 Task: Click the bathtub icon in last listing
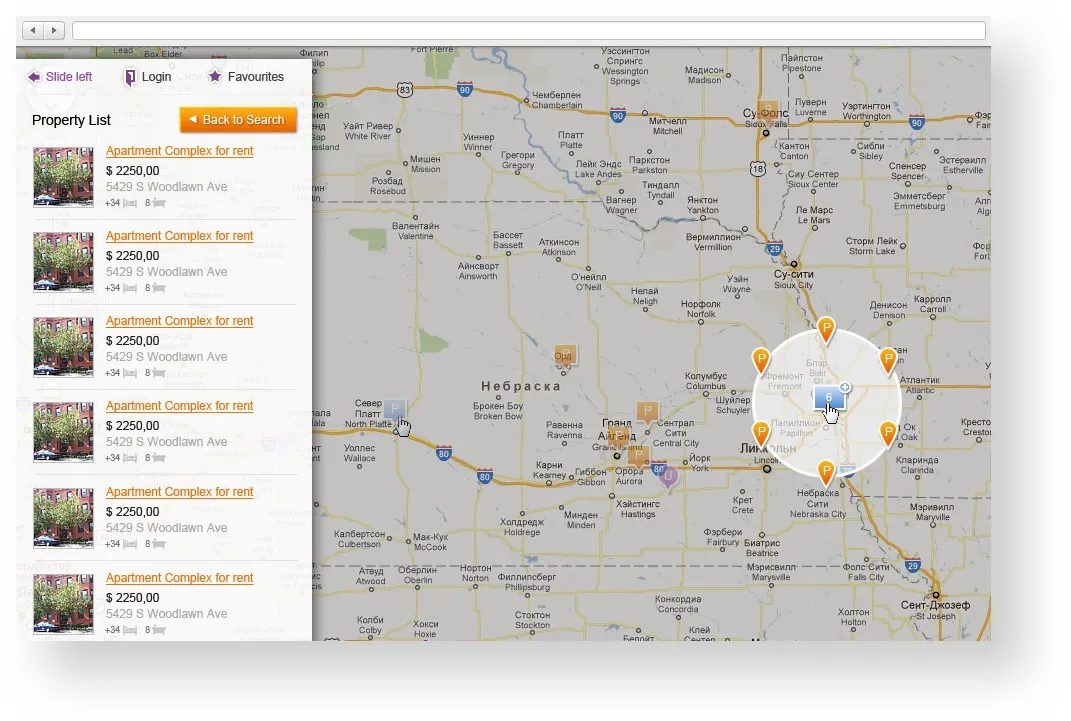point(158,630)
